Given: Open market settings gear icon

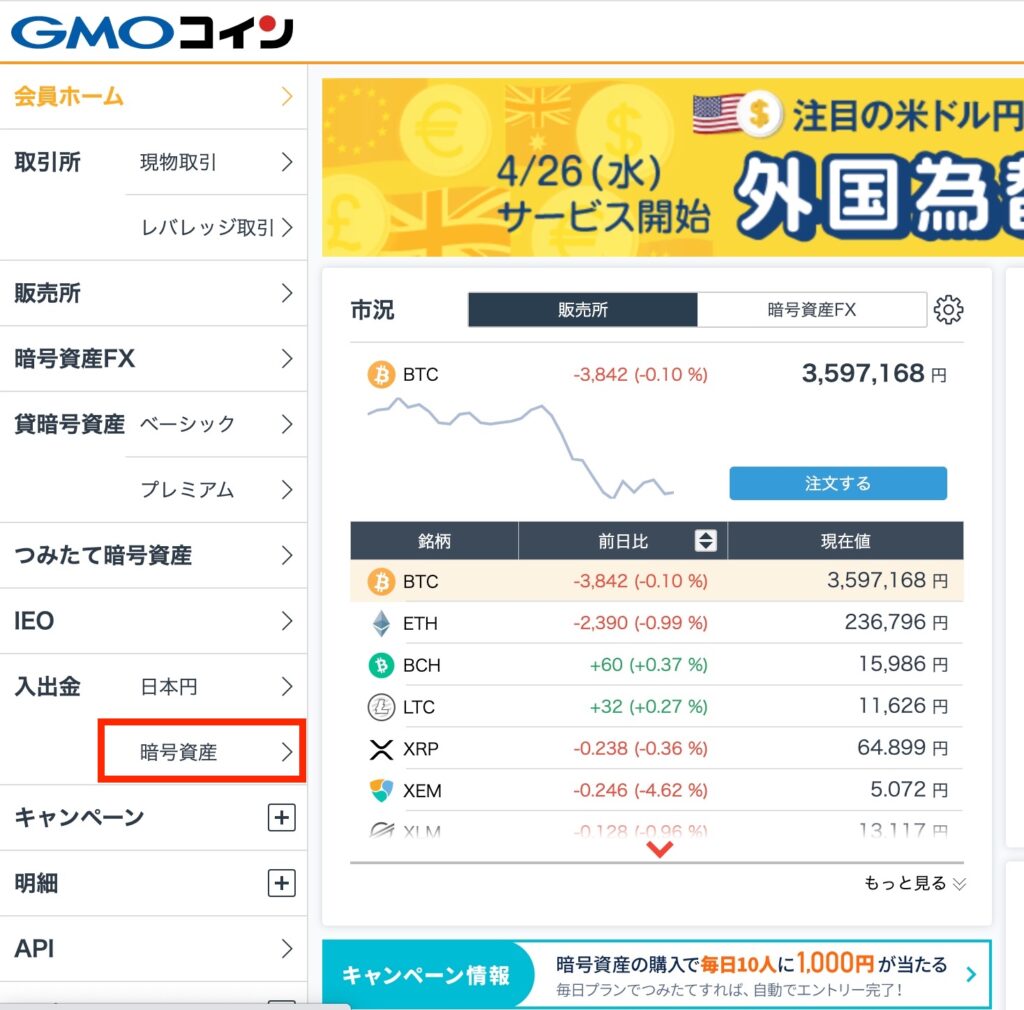Looking at the screenshot, I should click(x=948, y=309).
